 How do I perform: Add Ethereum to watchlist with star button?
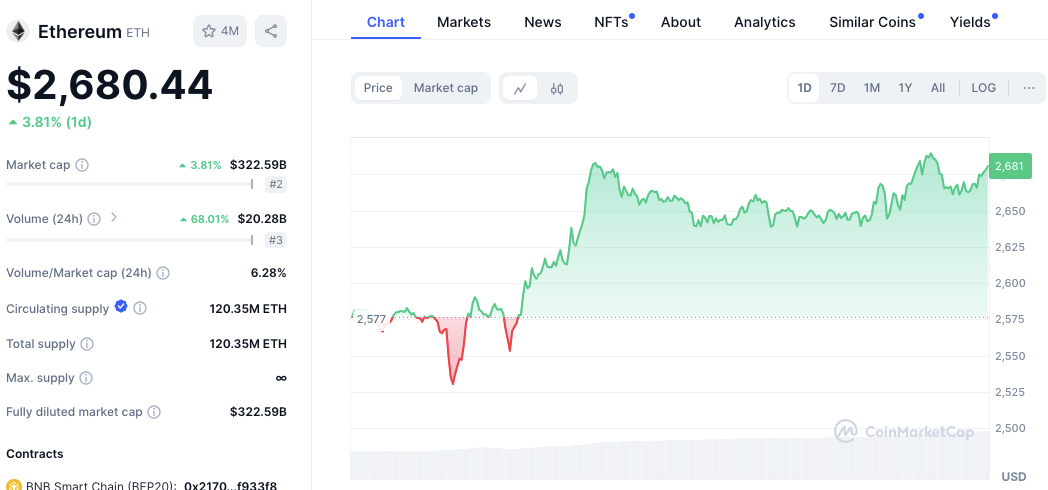click(x=221, y=31)
